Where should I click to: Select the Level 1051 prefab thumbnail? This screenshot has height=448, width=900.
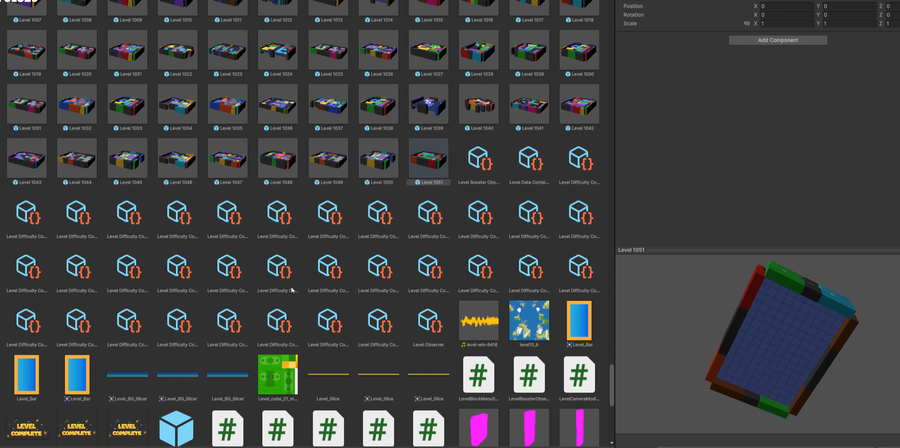coord(428,157)
